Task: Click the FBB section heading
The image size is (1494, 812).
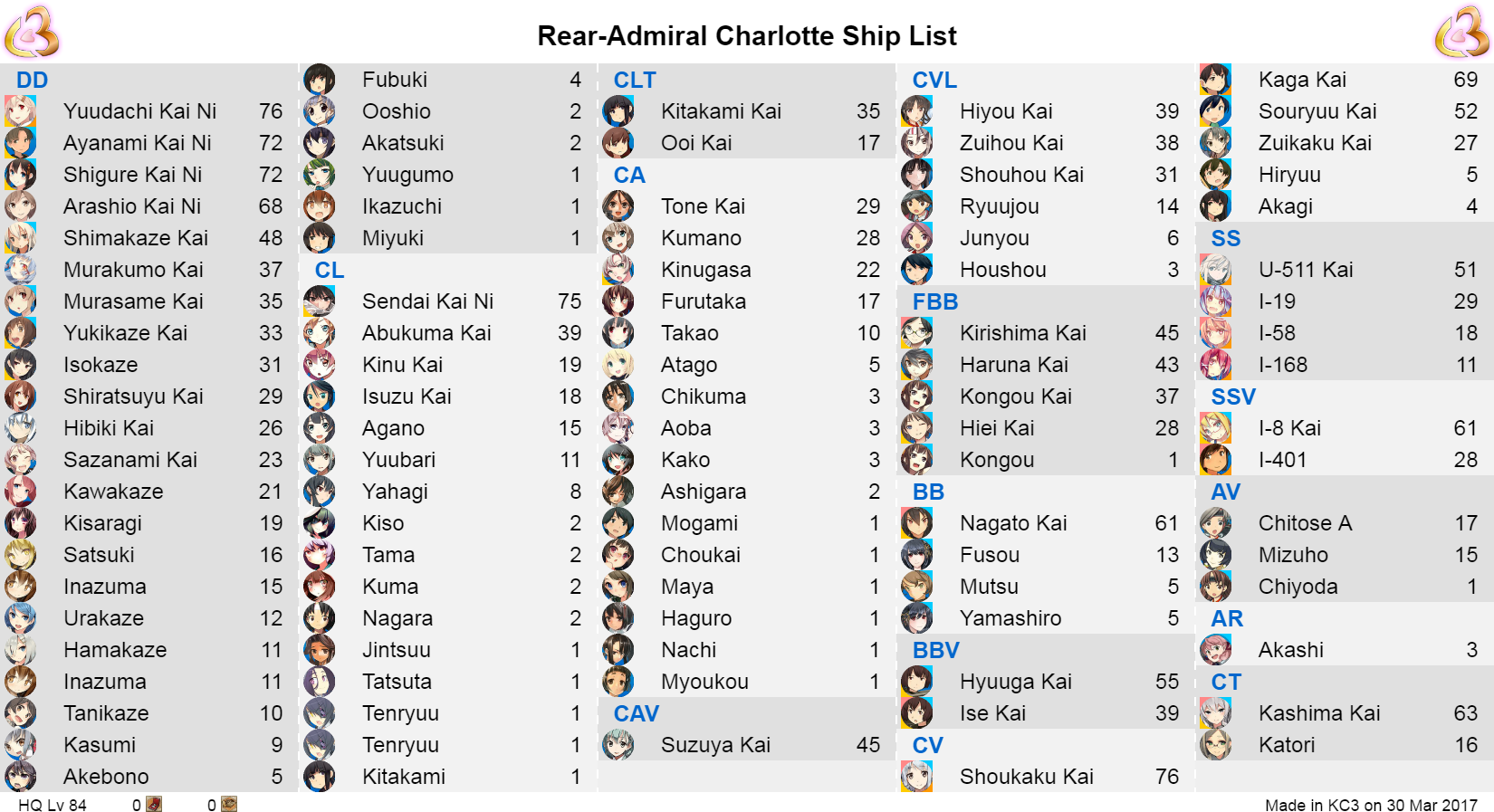Action: pyautogui.click(x=935, y=301)
